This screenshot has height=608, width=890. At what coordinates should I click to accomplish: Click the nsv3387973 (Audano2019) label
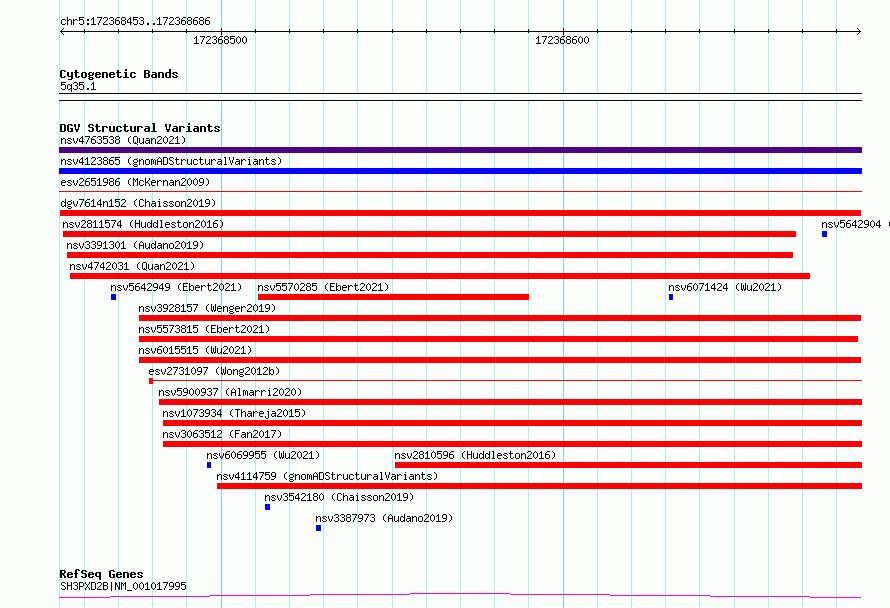point(384,518)
